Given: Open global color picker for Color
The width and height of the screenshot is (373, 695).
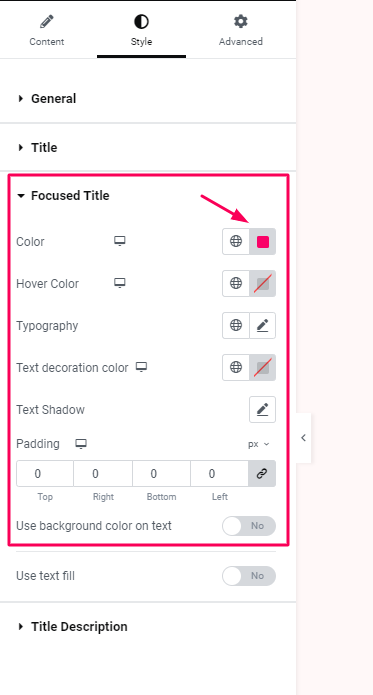Looking at the screenshot, I should 236,242.
